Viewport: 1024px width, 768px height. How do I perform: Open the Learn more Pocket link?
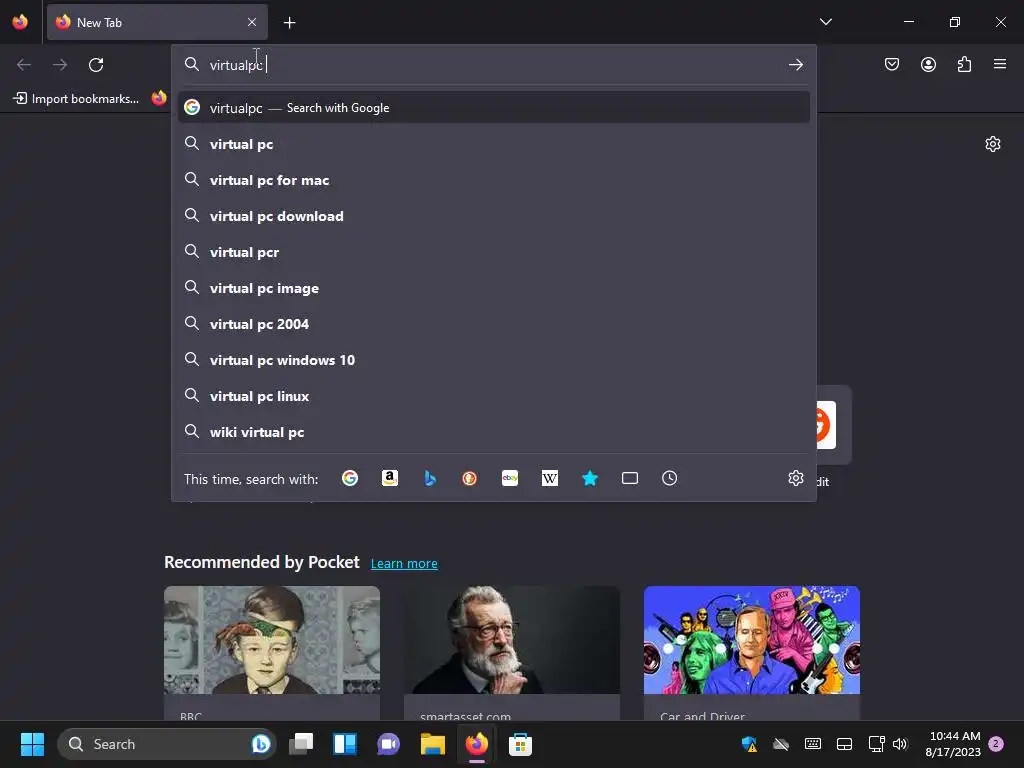[404, 563]
